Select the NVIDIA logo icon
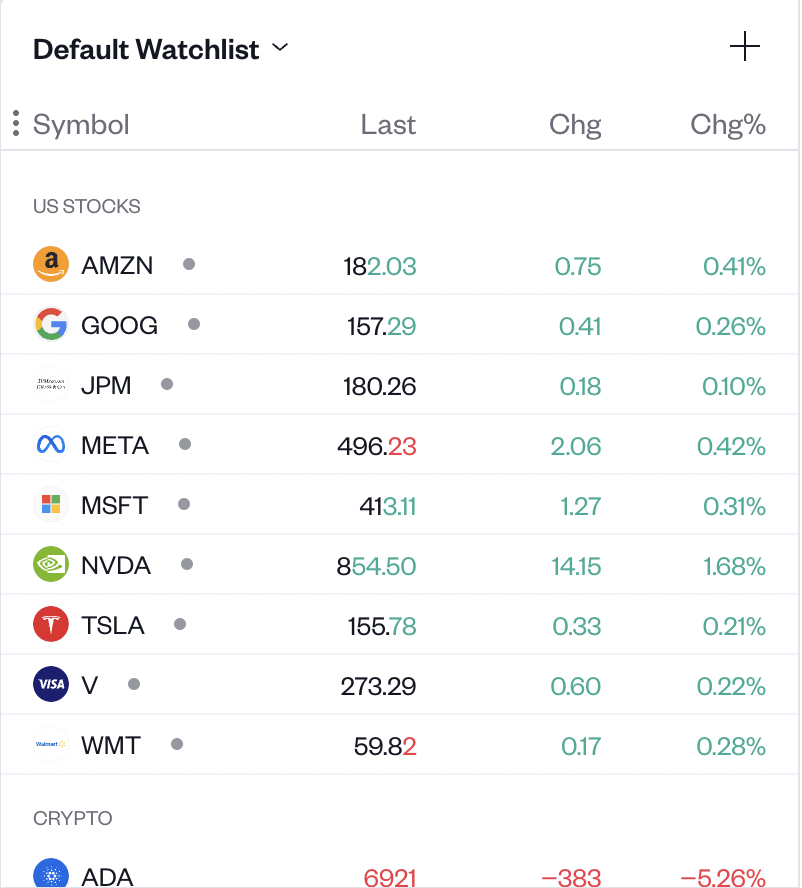802x888 pixels. tap(51, 564)
